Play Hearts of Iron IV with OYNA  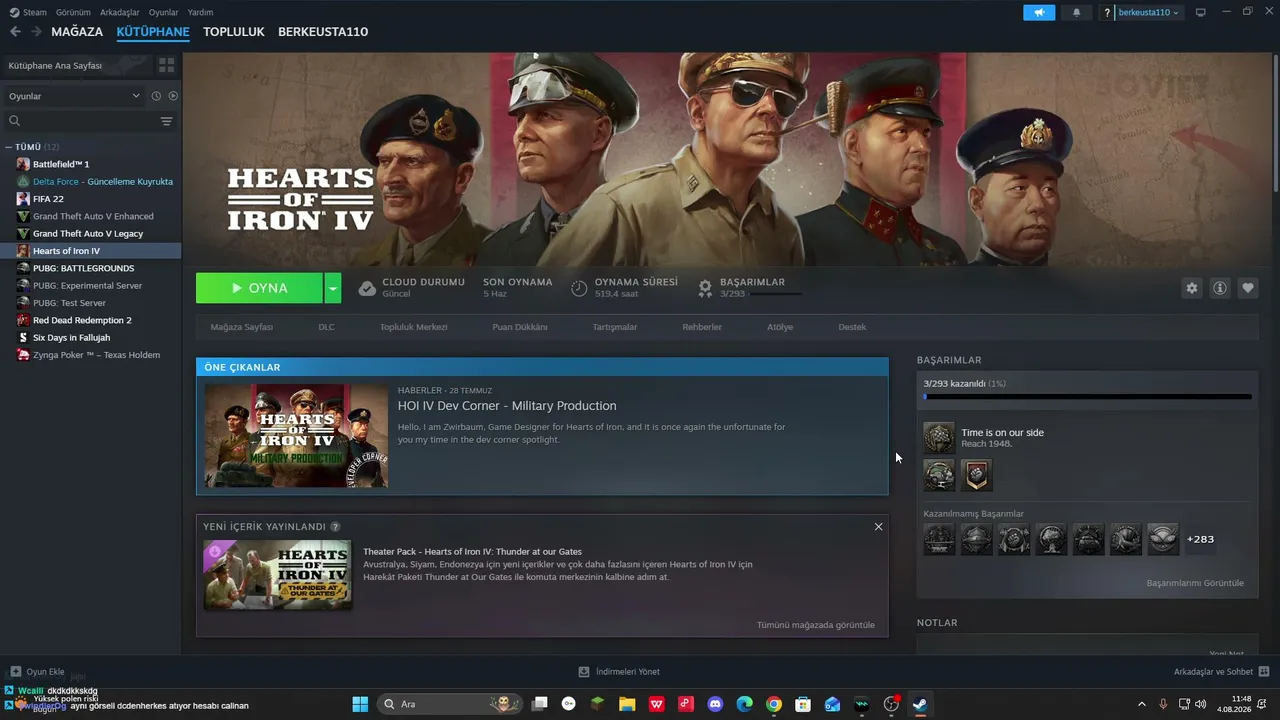[260, 288]
